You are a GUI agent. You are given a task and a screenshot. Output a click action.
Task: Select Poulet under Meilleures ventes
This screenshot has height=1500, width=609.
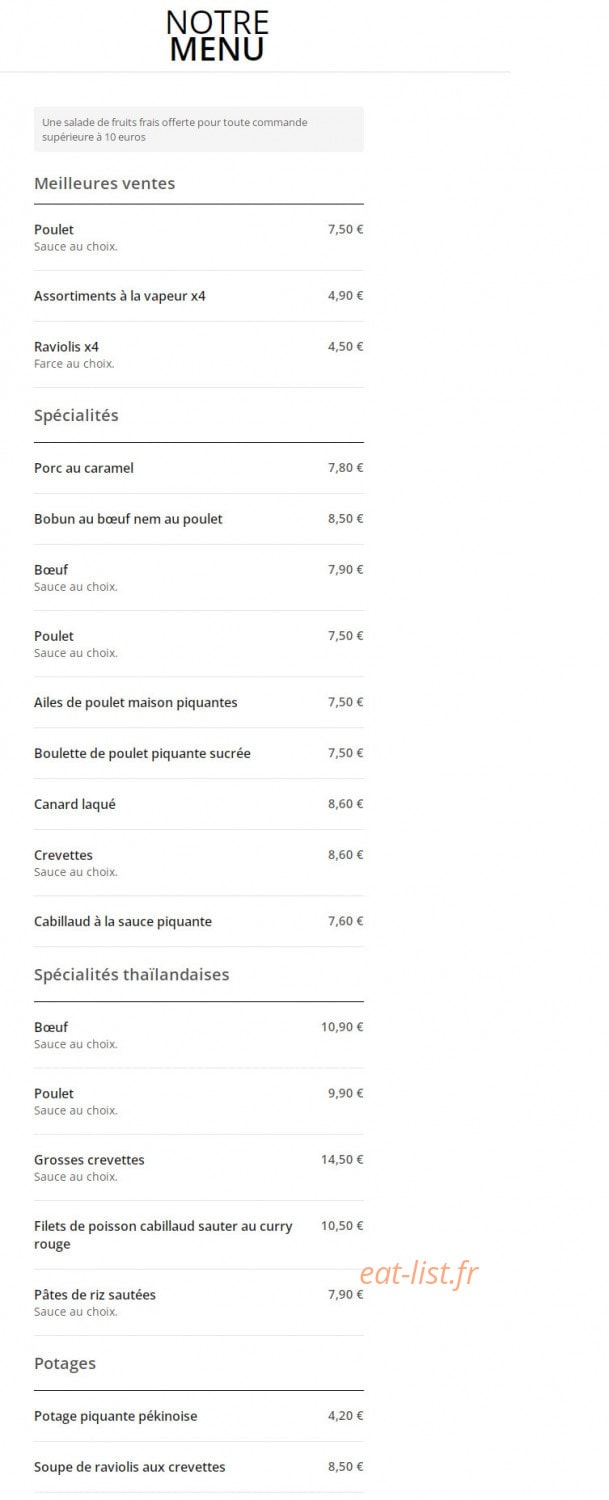pyautogui.click(x=198, y=237)
